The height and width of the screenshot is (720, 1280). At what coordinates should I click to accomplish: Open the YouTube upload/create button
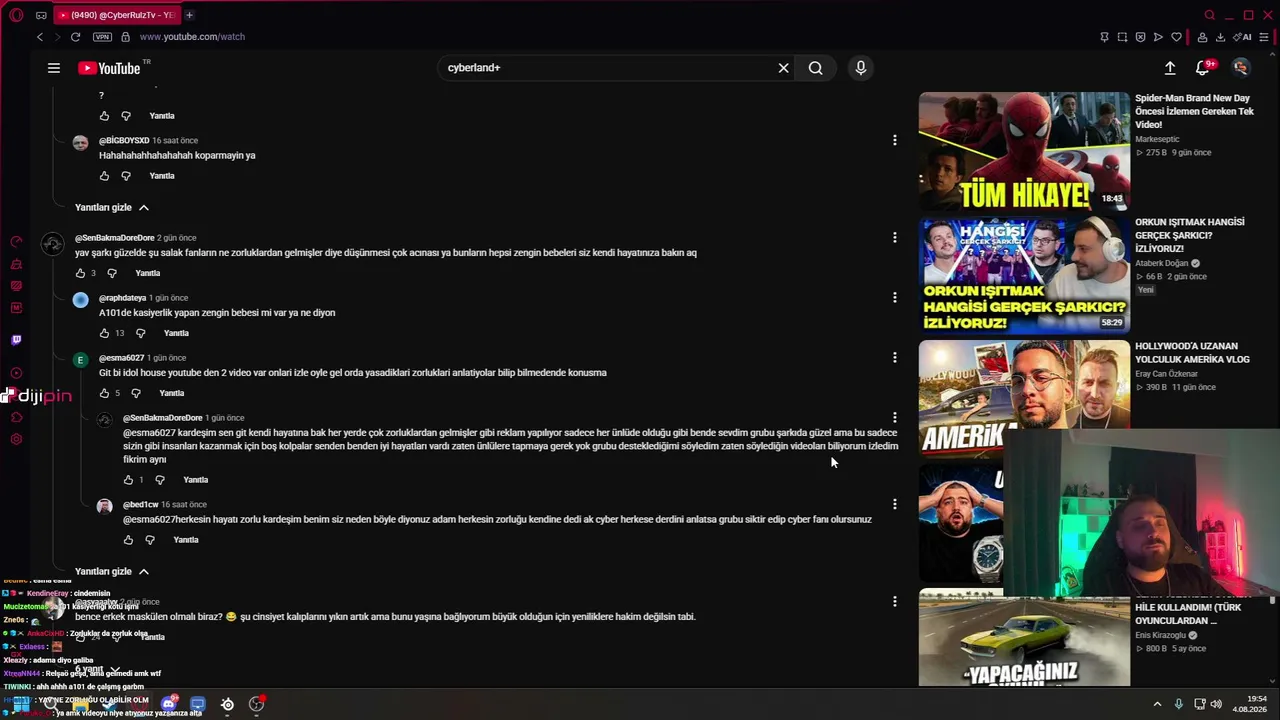pos(1170,68)
